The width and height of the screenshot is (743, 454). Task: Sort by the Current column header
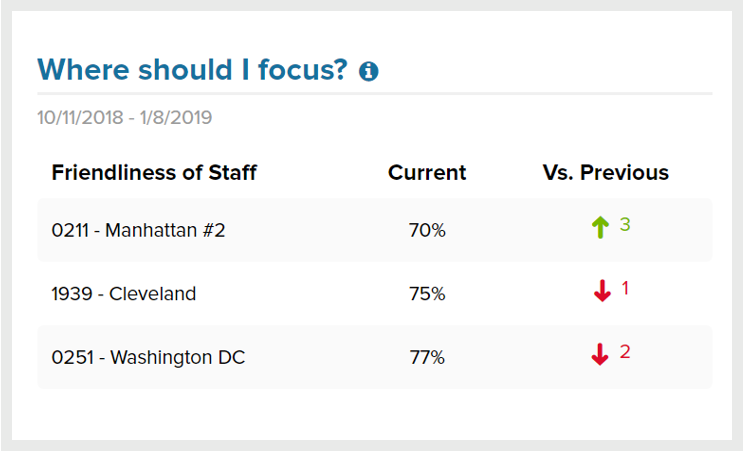click(427, 172)
